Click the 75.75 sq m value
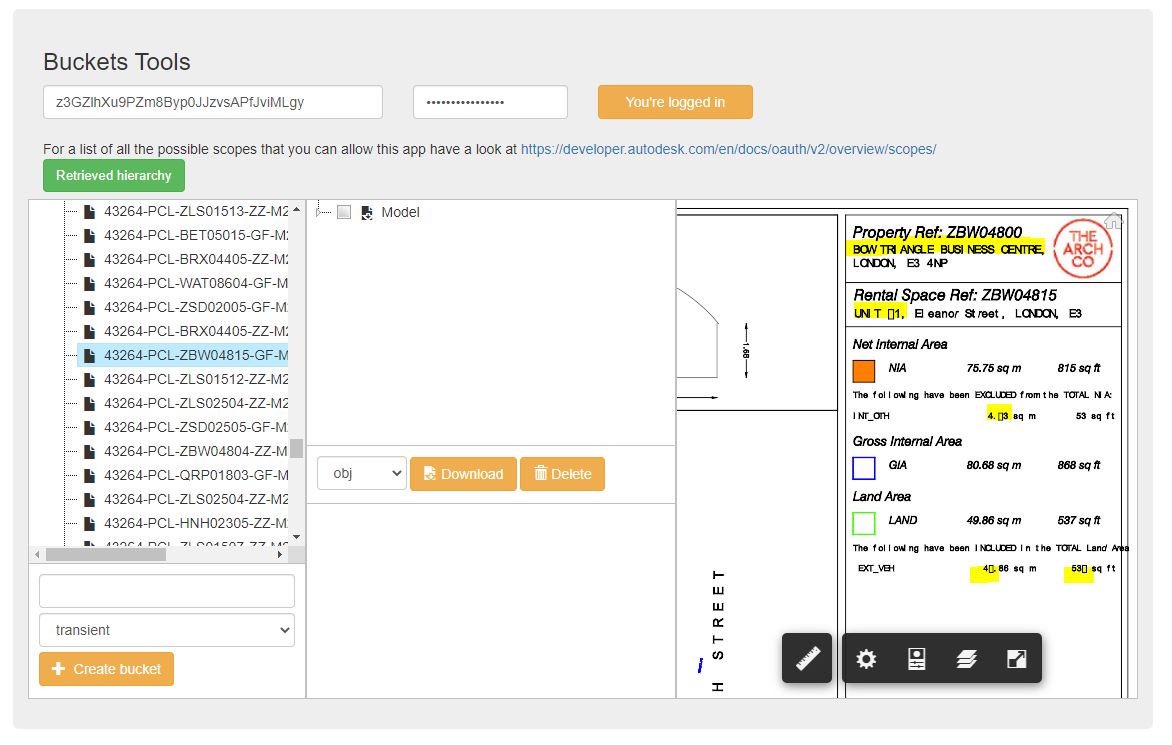This screenshot has width=1172, height=745. pos(993,368)
